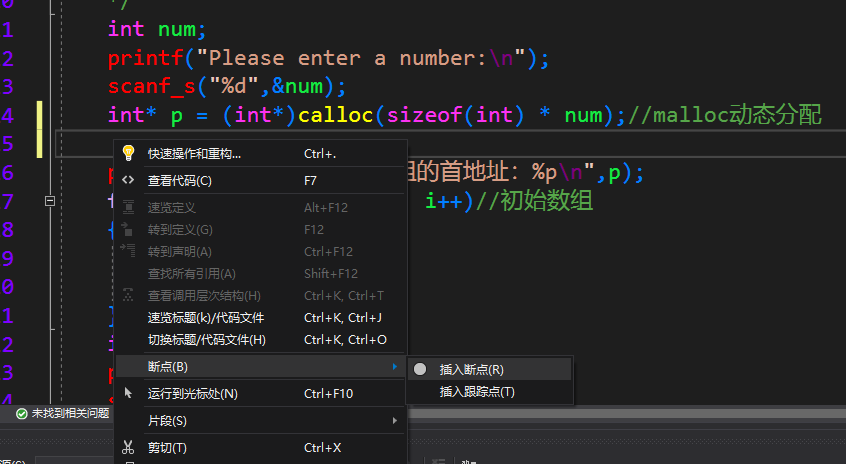The height and width of the screenshot is (464, 846).
Task: Open Quick Actions and Refactorings lightbulb entry
Action: pyautogui.click(x=261, y=154)
